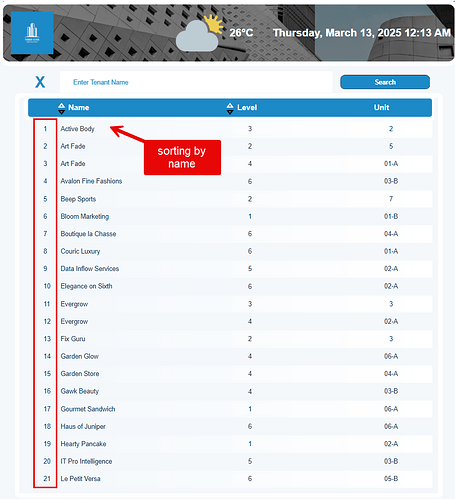
Task: Select the Unit column header
Action: tap(381, 107)
